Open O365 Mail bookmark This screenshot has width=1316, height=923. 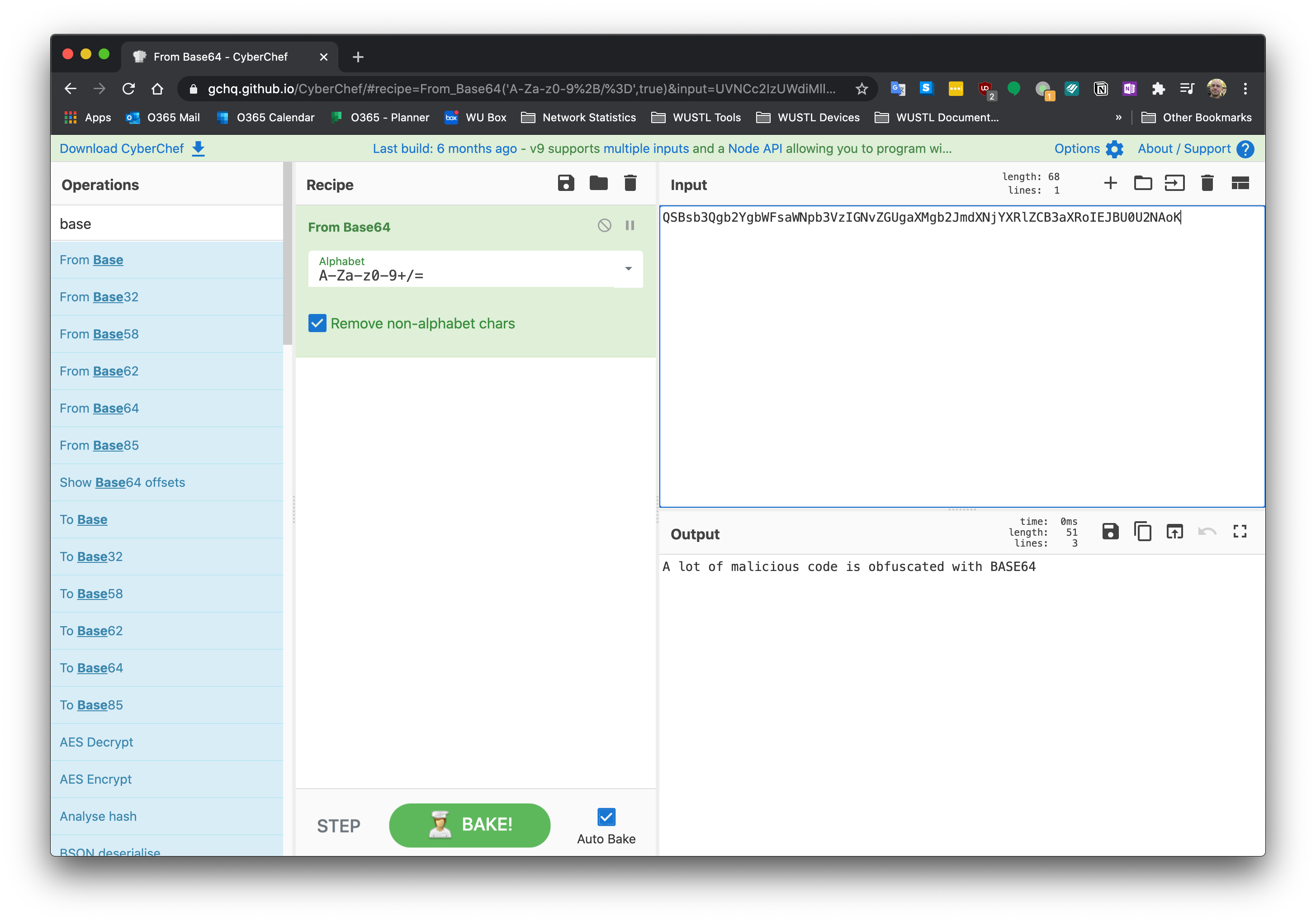click(x=163, y=118)
